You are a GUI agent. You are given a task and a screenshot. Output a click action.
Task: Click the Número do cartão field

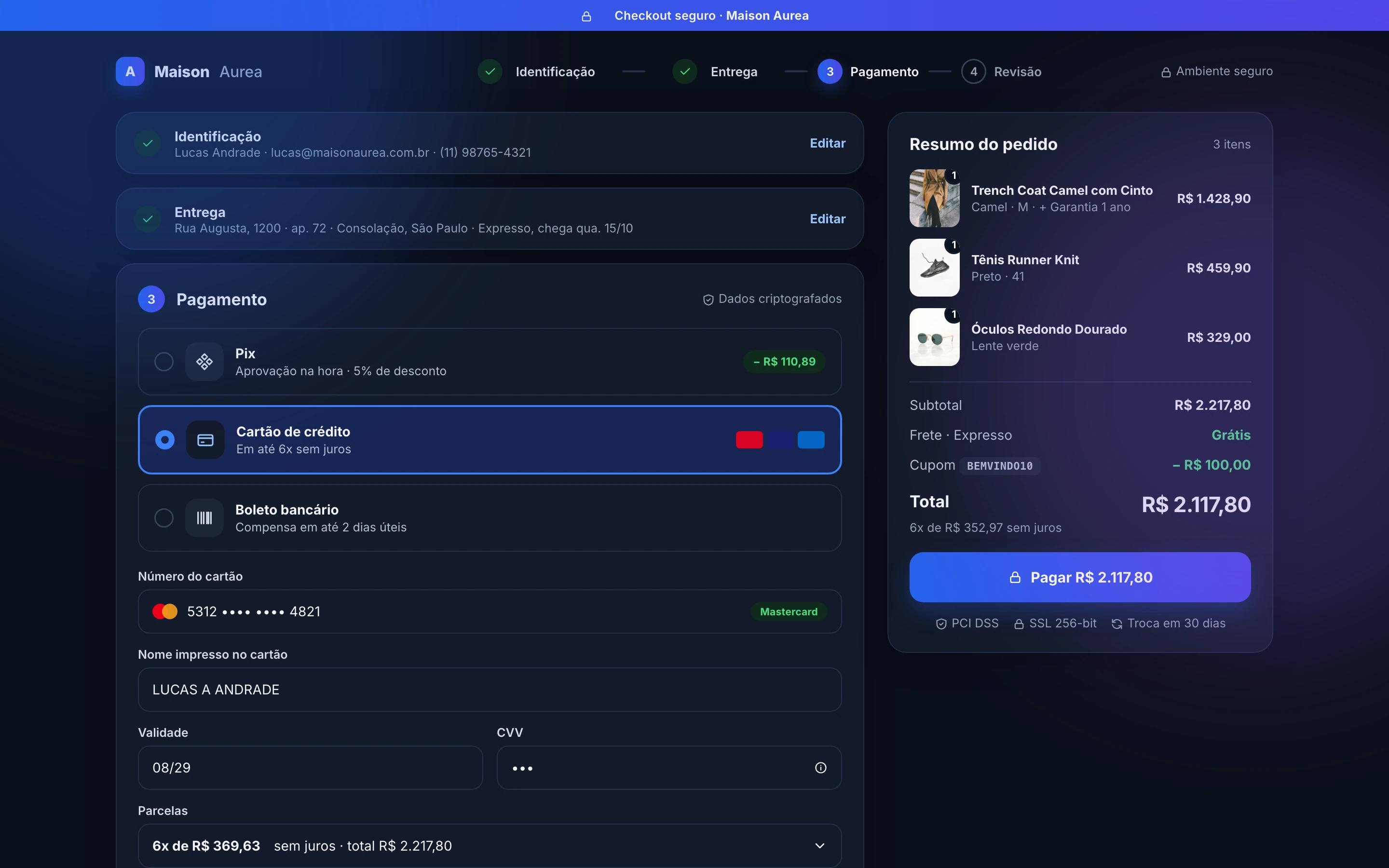[490, 611]
